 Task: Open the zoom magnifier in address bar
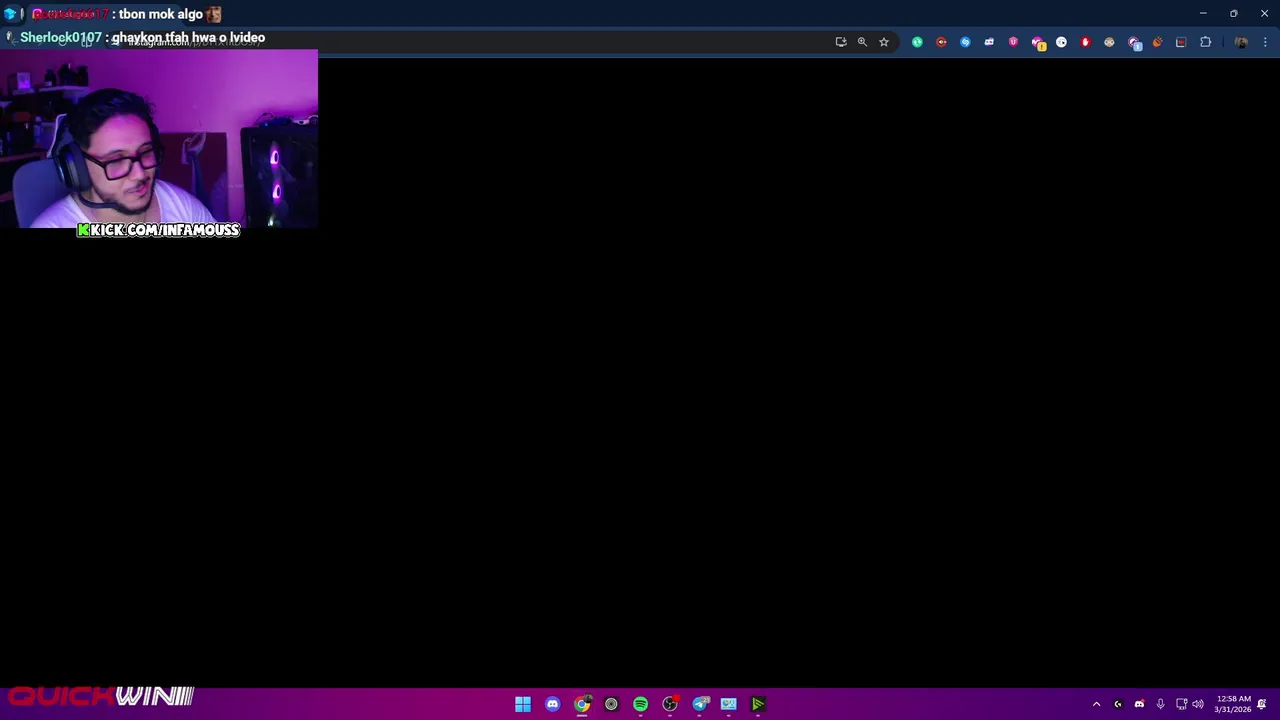[862, 42]
